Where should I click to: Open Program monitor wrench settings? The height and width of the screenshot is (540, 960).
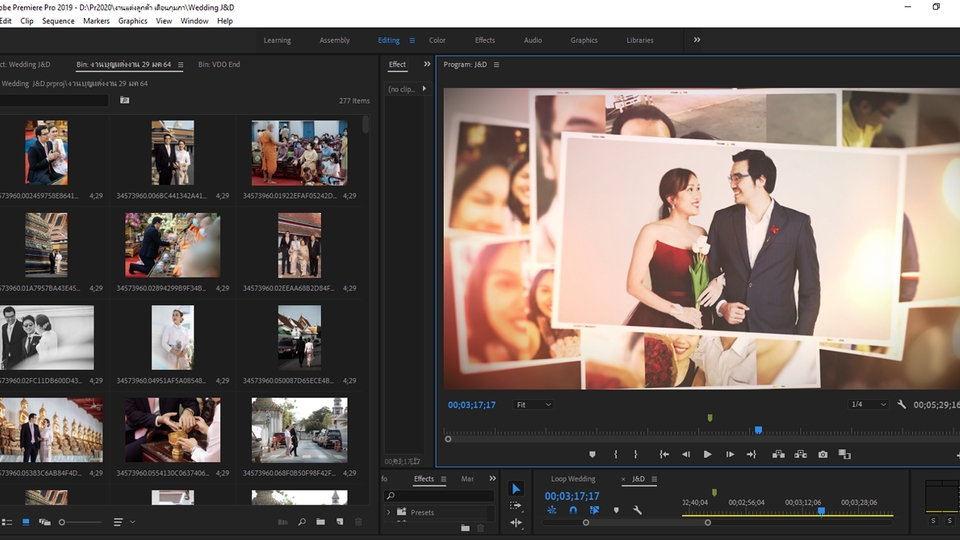pyautogui.click(x=902, y=404)
